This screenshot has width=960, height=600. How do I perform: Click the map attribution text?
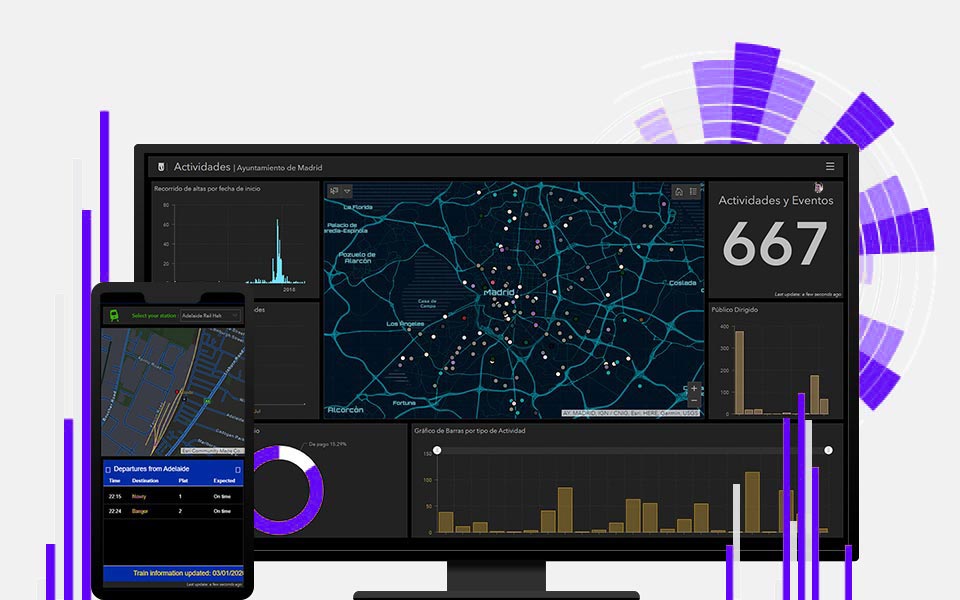coord(631,413)
